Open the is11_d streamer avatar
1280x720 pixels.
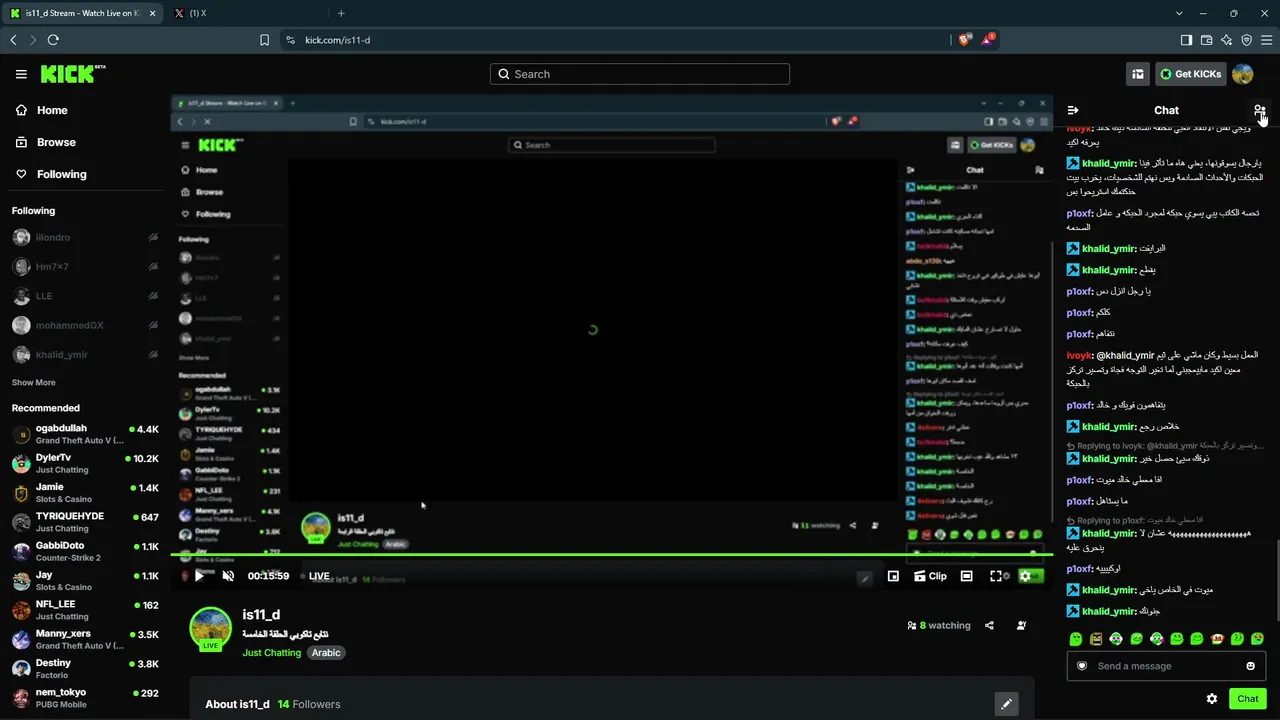coord(211,629)
